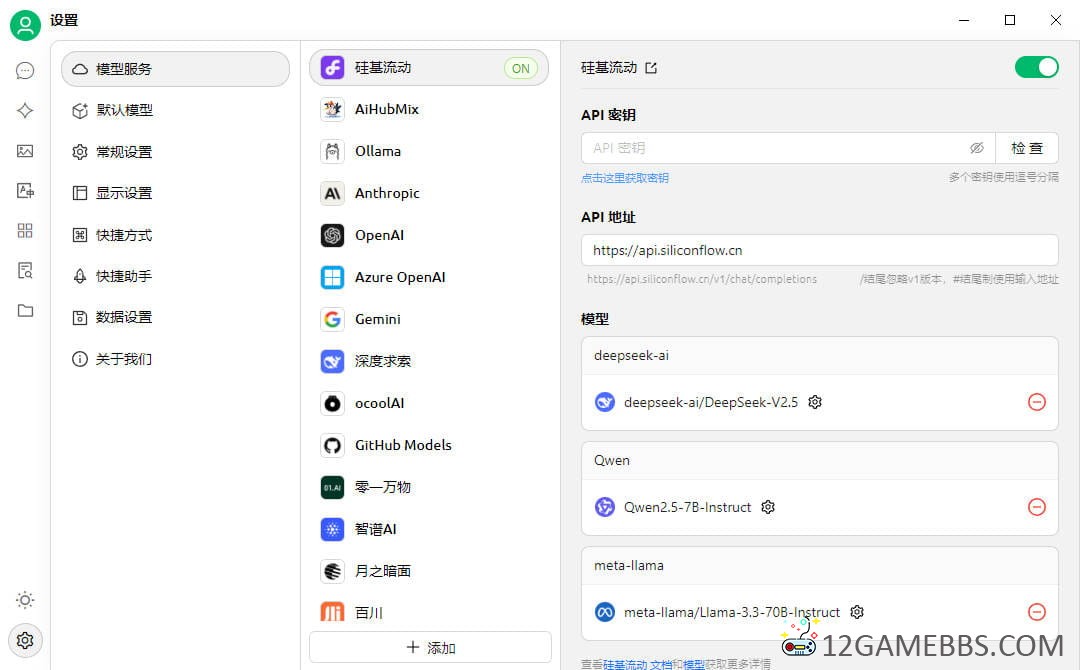
Task: Open settings gear for DeepSeek-V2.5 model
Action: pos(815,402)
